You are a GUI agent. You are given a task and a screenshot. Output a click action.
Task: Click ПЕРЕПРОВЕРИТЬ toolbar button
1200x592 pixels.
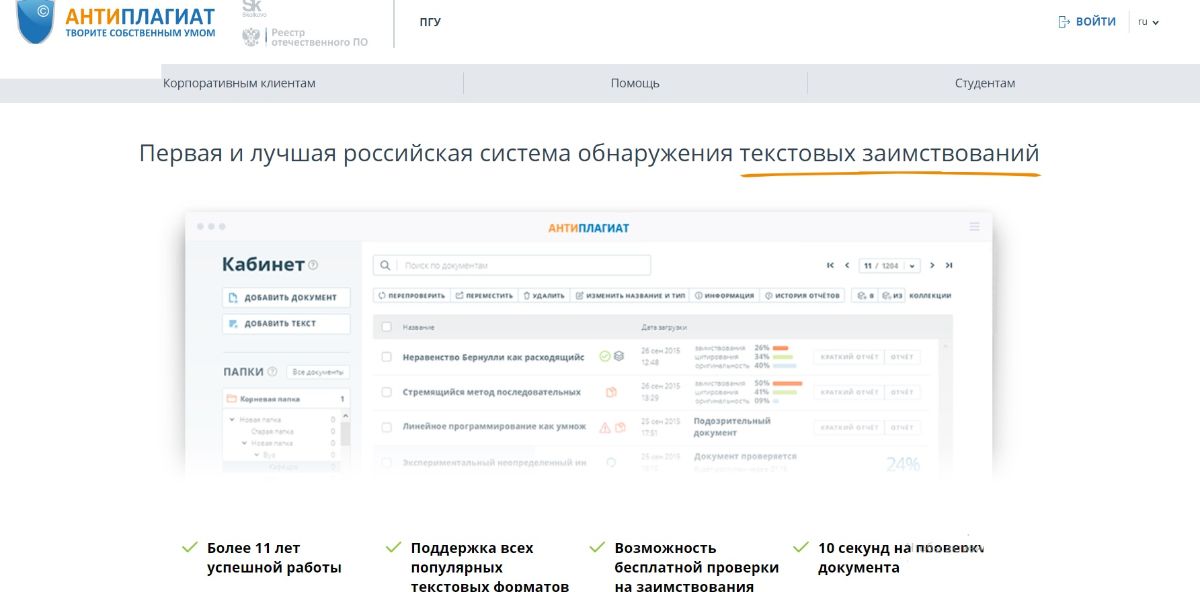(410, 295)
